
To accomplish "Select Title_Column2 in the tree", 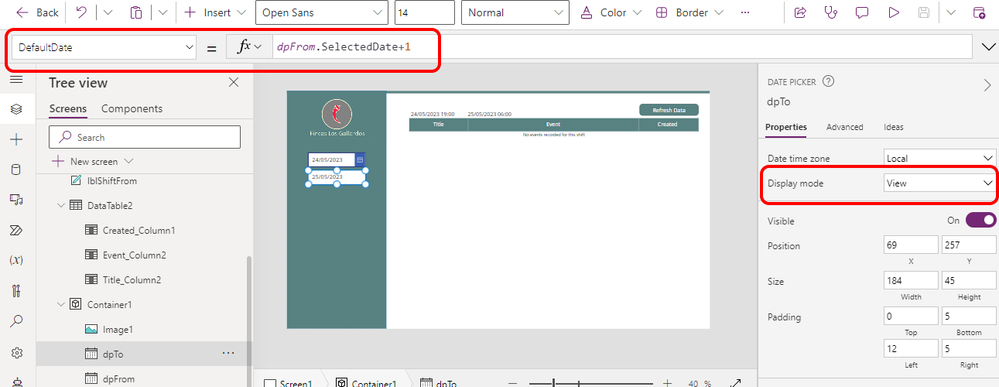I will coord(132,279).
